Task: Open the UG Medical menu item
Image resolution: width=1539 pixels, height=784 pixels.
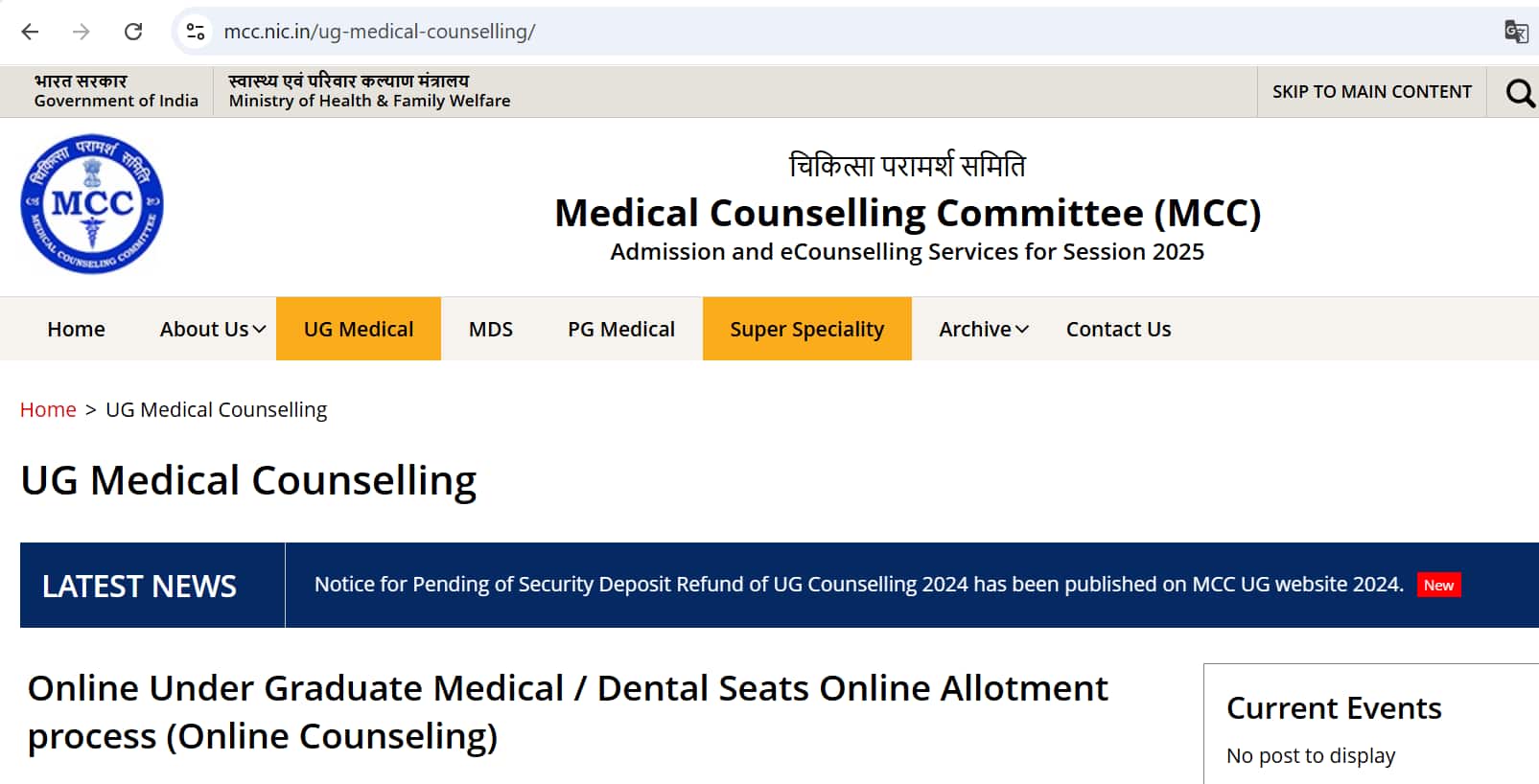Action: [359, 329]
